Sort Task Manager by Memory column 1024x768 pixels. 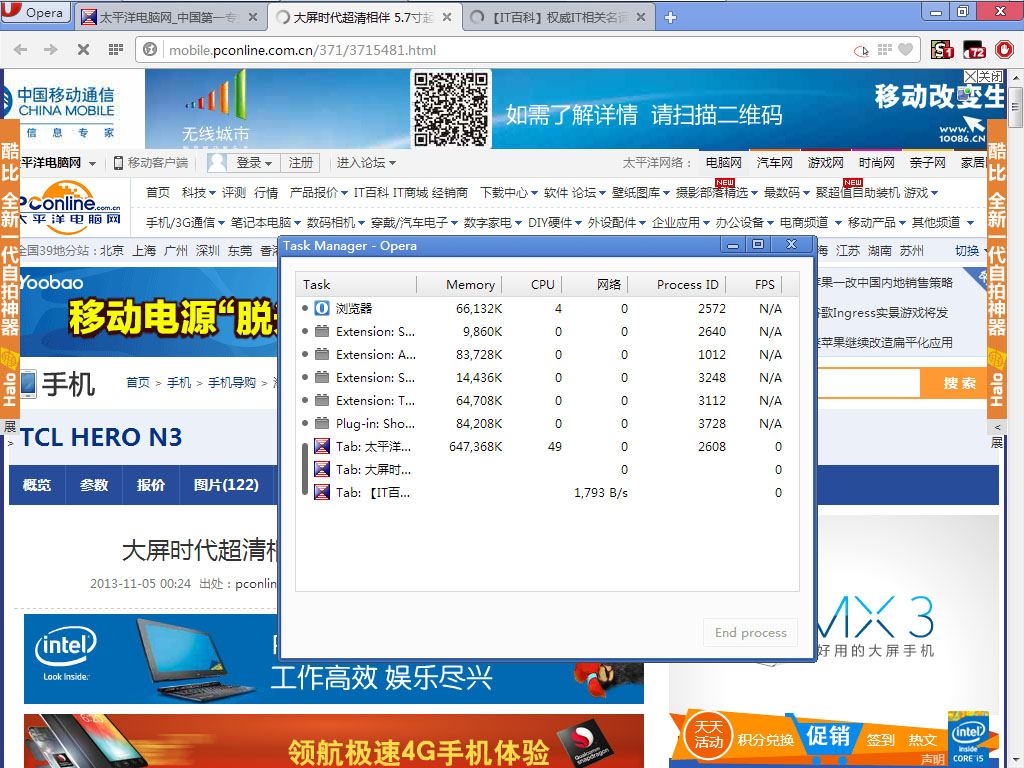coord(460,285)
